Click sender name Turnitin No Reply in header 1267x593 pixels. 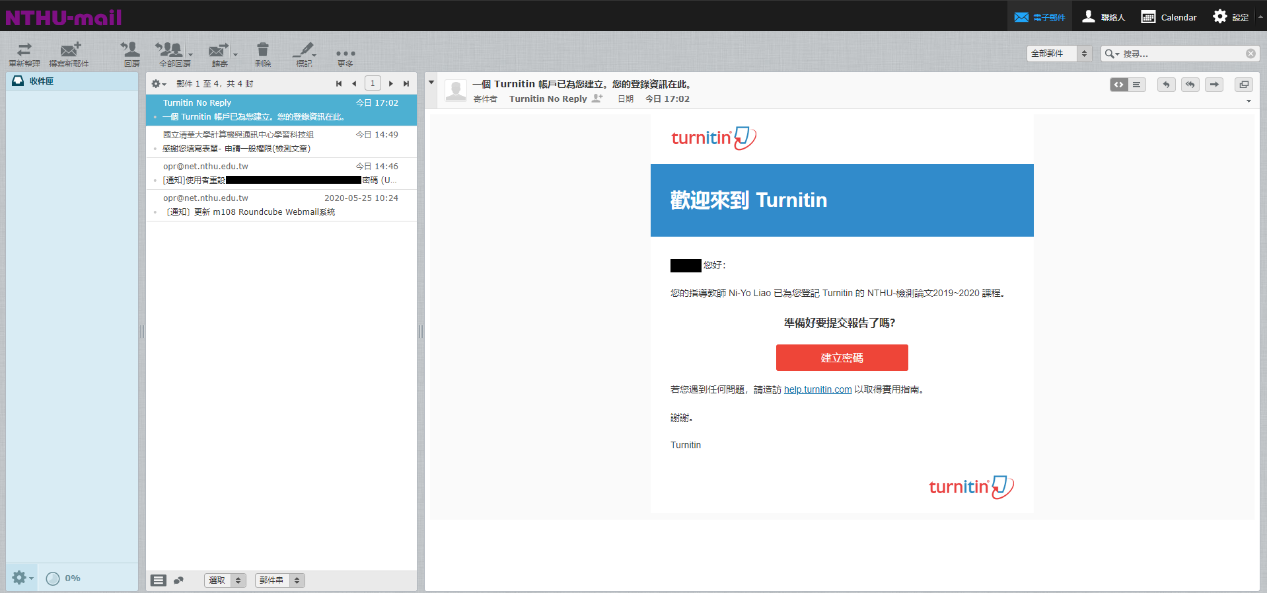click(548, 99)
